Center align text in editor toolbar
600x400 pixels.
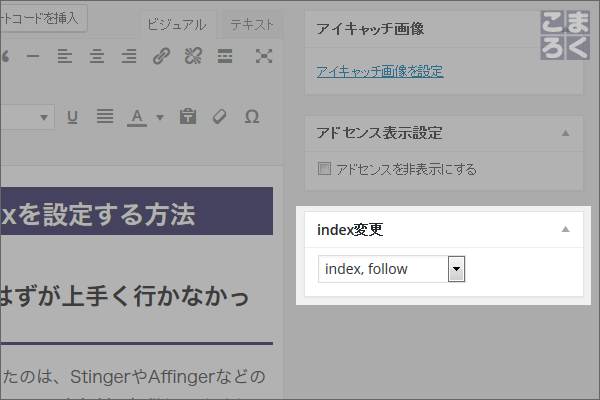pos(97,56)
